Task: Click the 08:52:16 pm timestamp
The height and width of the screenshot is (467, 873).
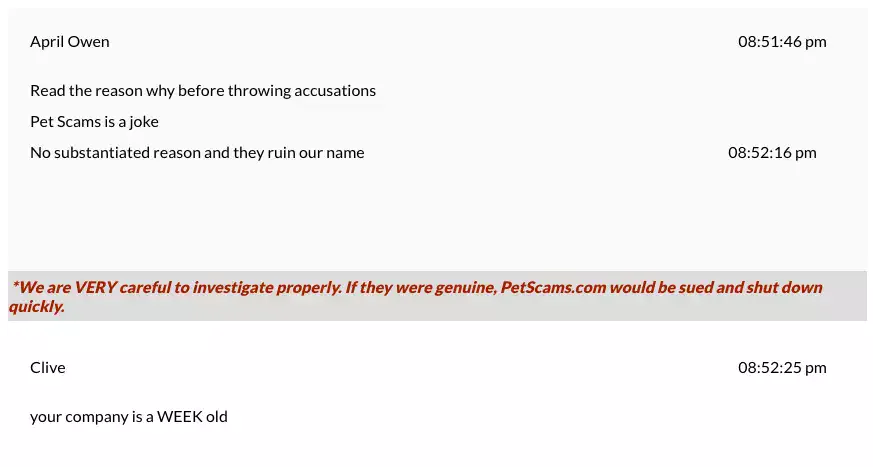Action: 772,153
